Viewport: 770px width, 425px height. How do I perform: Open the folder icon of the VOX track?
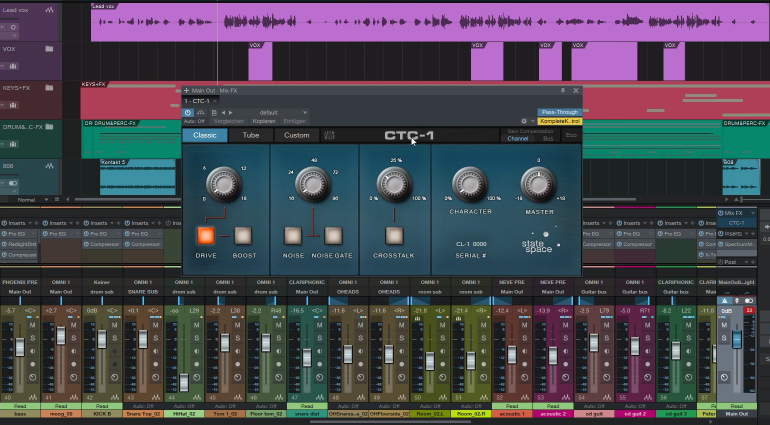point(49,49)
